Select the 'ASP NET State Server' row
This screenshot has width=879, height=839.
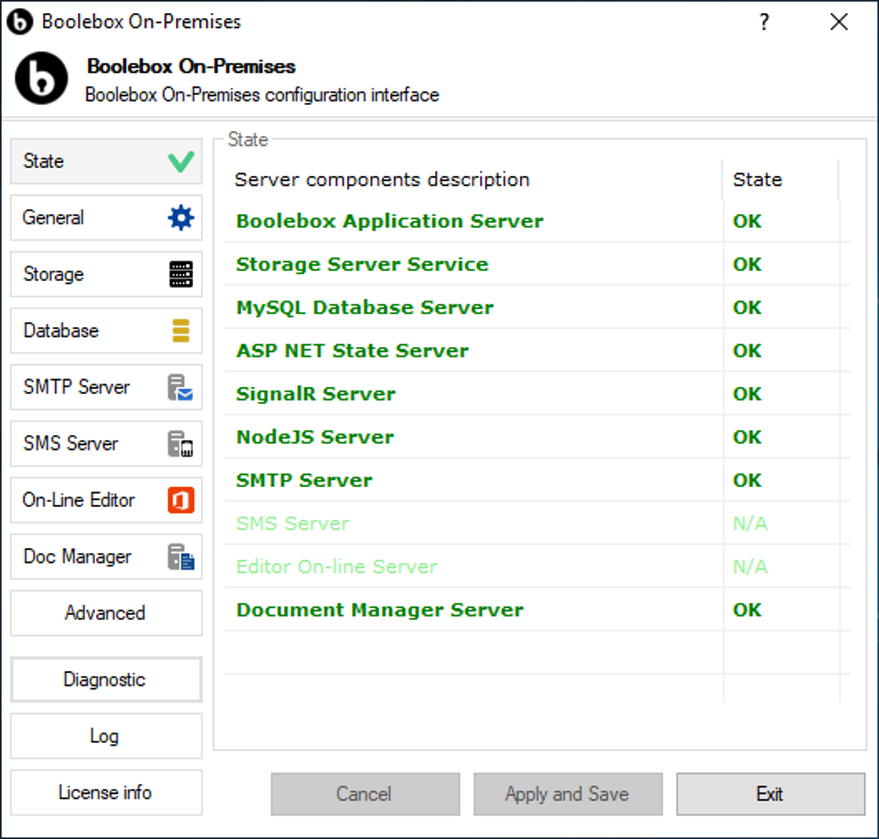point(537,350)
